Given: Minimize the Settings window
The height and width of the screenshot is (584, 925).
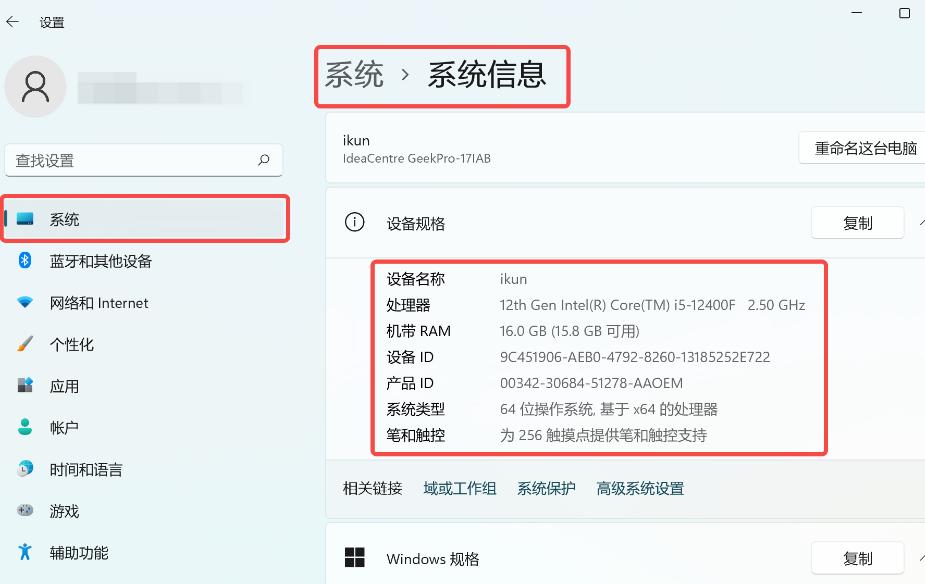Looking at the screenshot, I should pyautogui.click(x=857, y=12).
